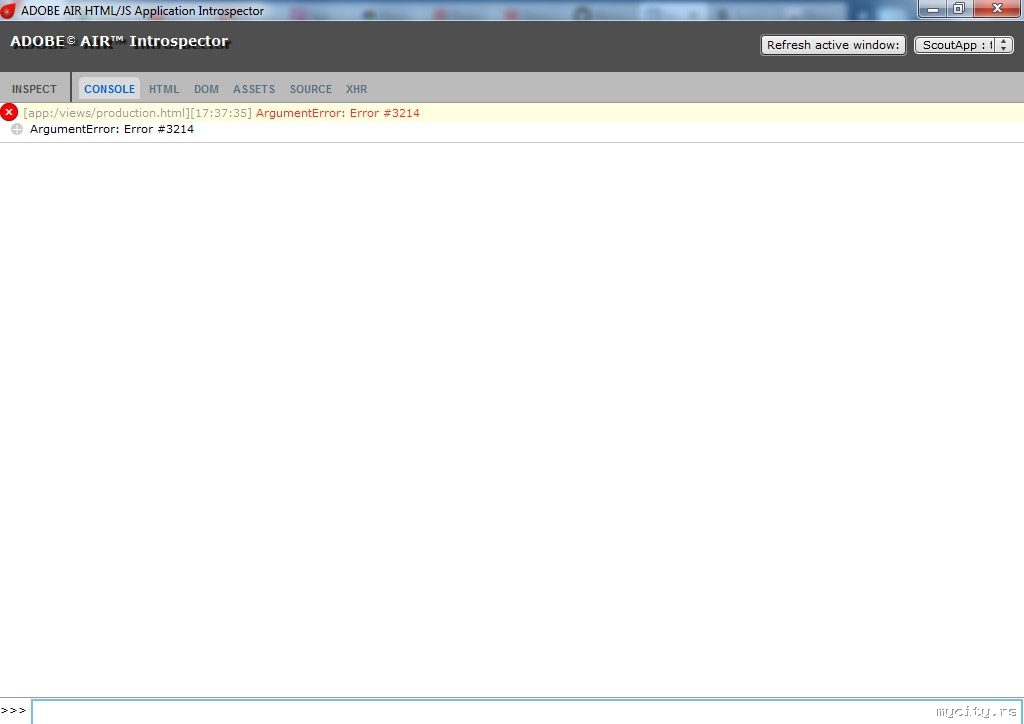This screenshot has width=1024, height=724.
Task: Click the Adobe AIR app icon in title bar
Action: [x=7, y=10]
